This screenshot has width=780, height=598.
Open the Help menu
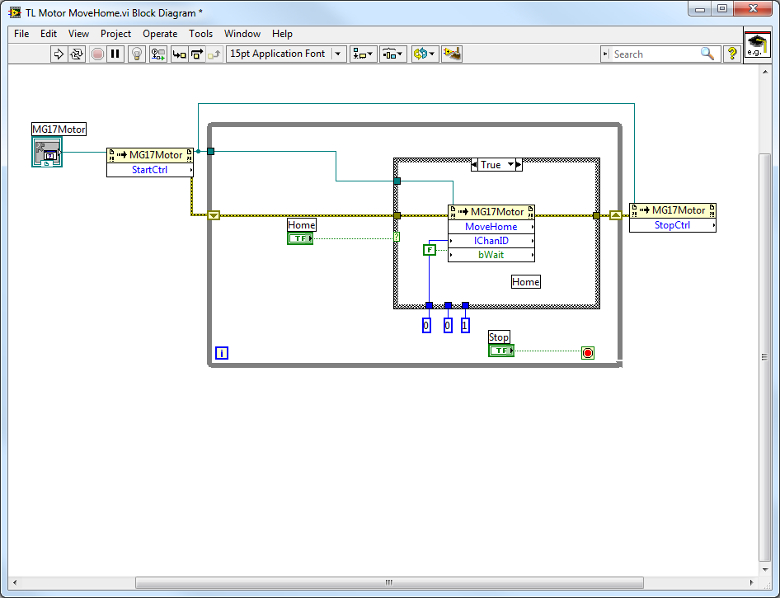click(x=282, y=34)
